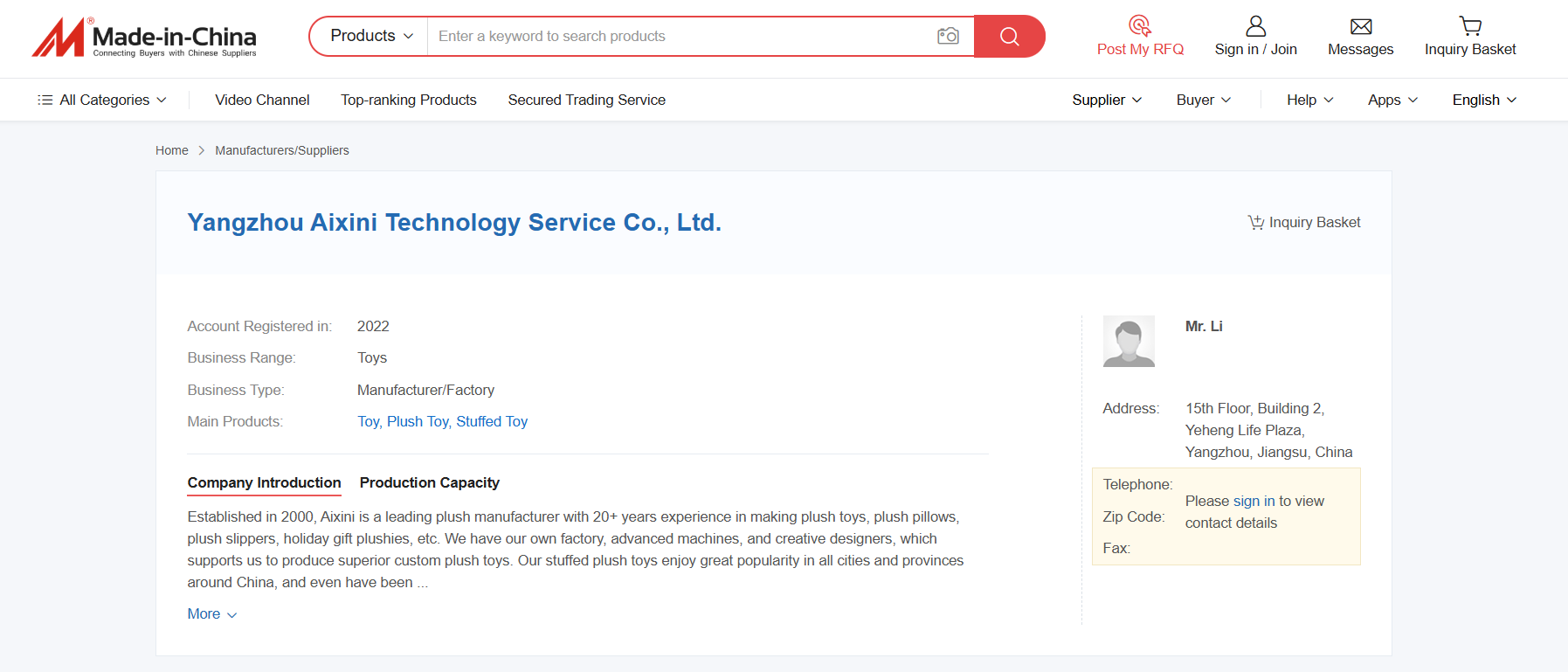Click sign in link for contact details

coord(1254,501)
